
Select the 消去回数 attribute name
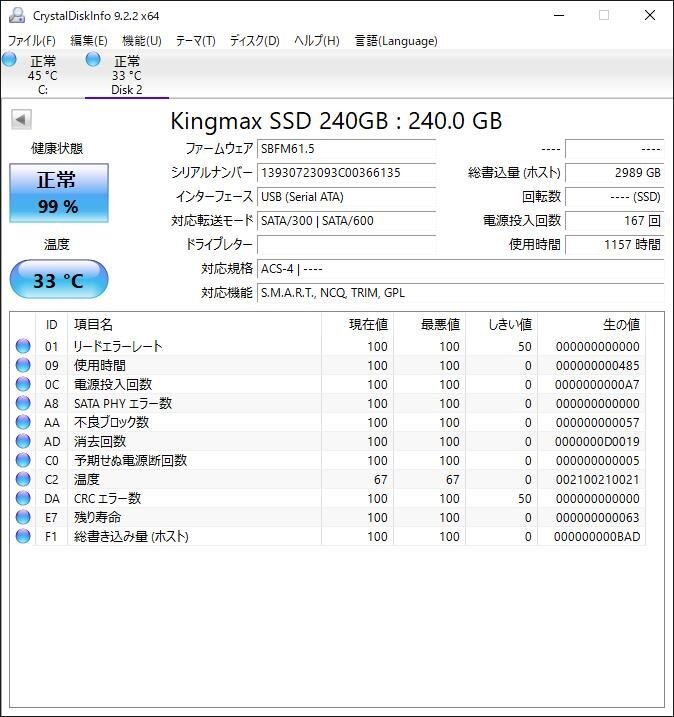100,441
